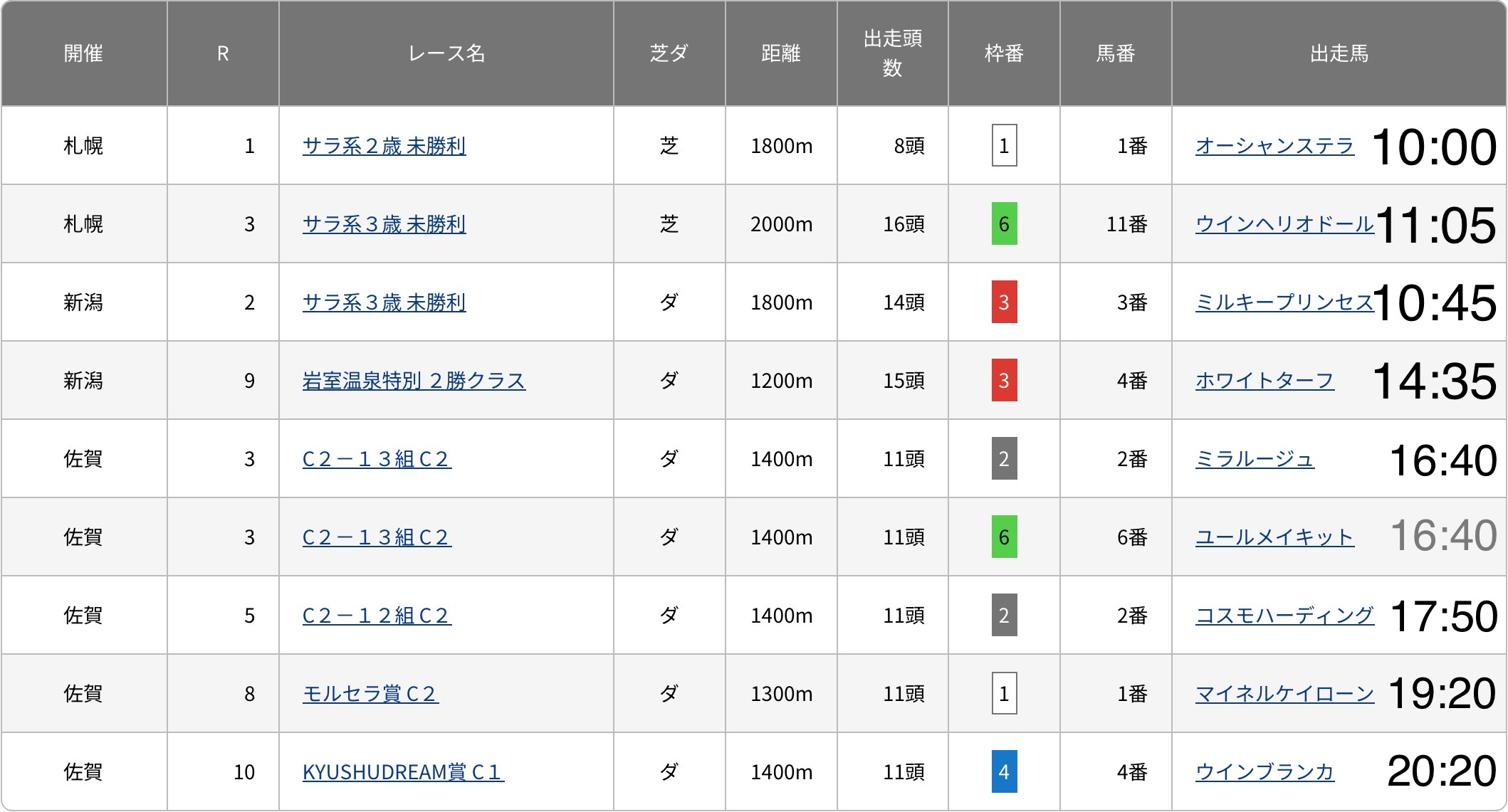
Task: Open the ユールメイキット horse link
Action: (x=1274, y=537)
